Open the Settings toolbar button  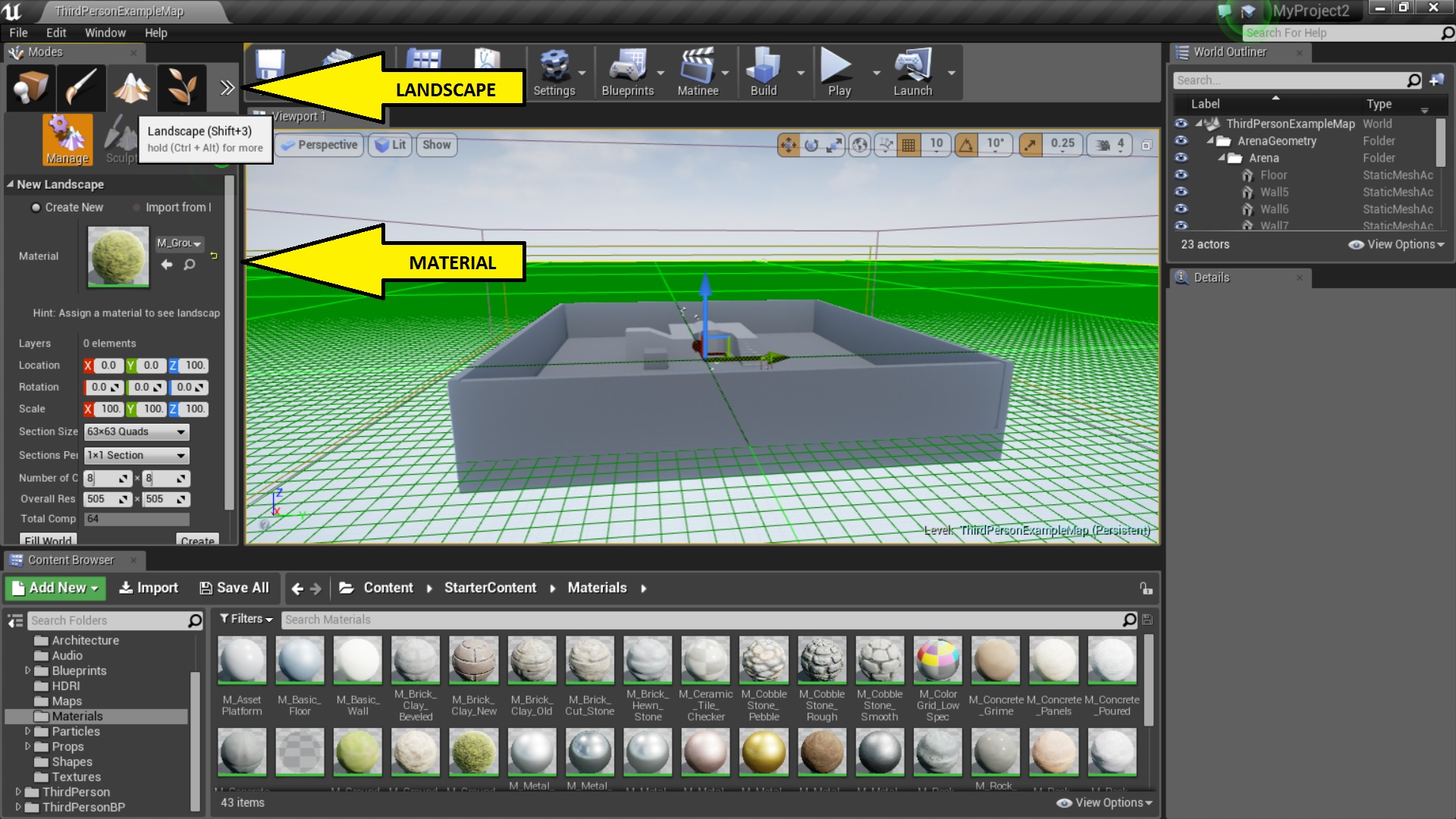[x=554, y=73]
